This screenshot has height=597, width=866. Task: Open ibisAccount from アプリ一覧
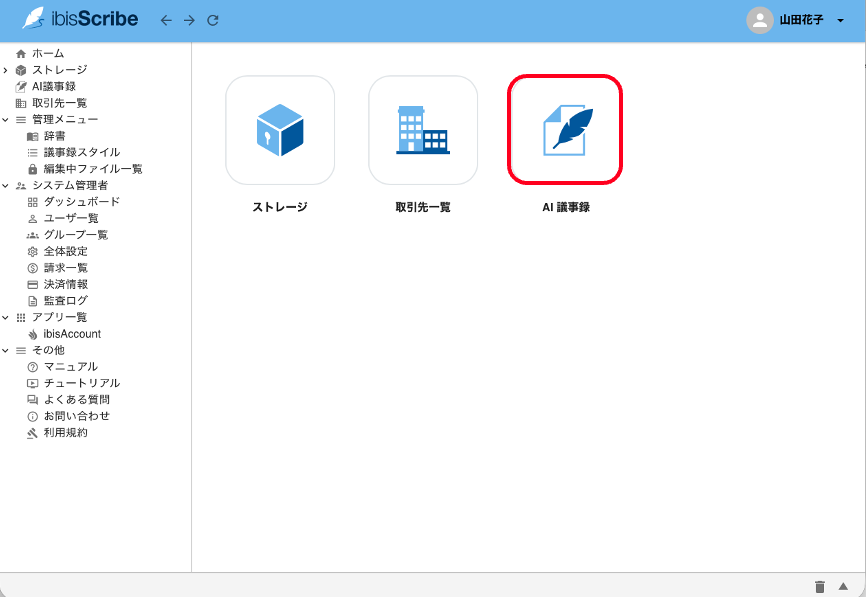click(x=71, y=334)
